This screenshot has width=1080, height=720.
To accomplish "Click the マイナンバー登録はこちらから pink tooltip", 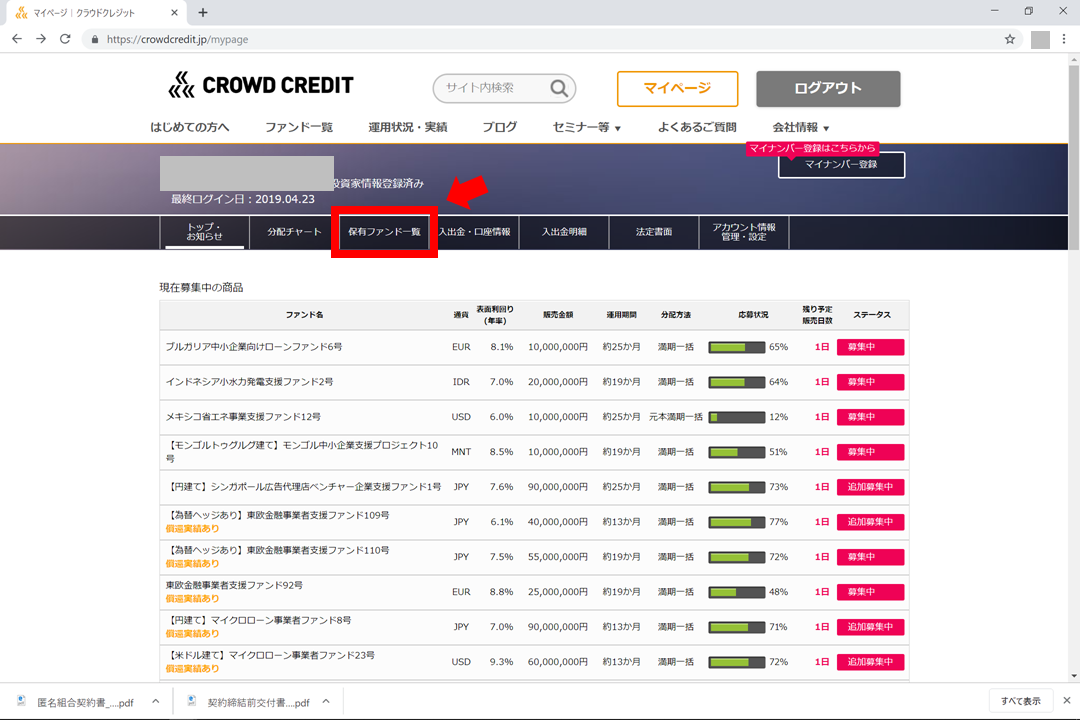I will click(812, 148).
